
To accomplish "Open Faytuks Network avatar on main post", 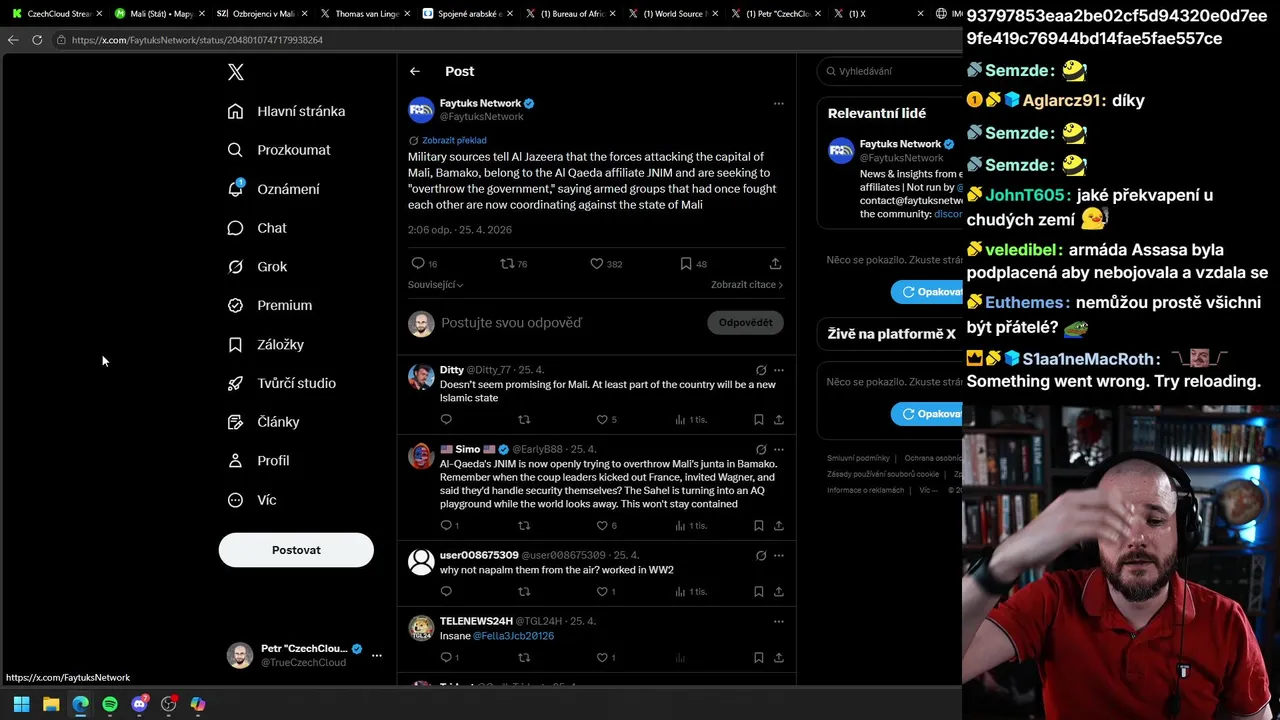I will [421, 109].
